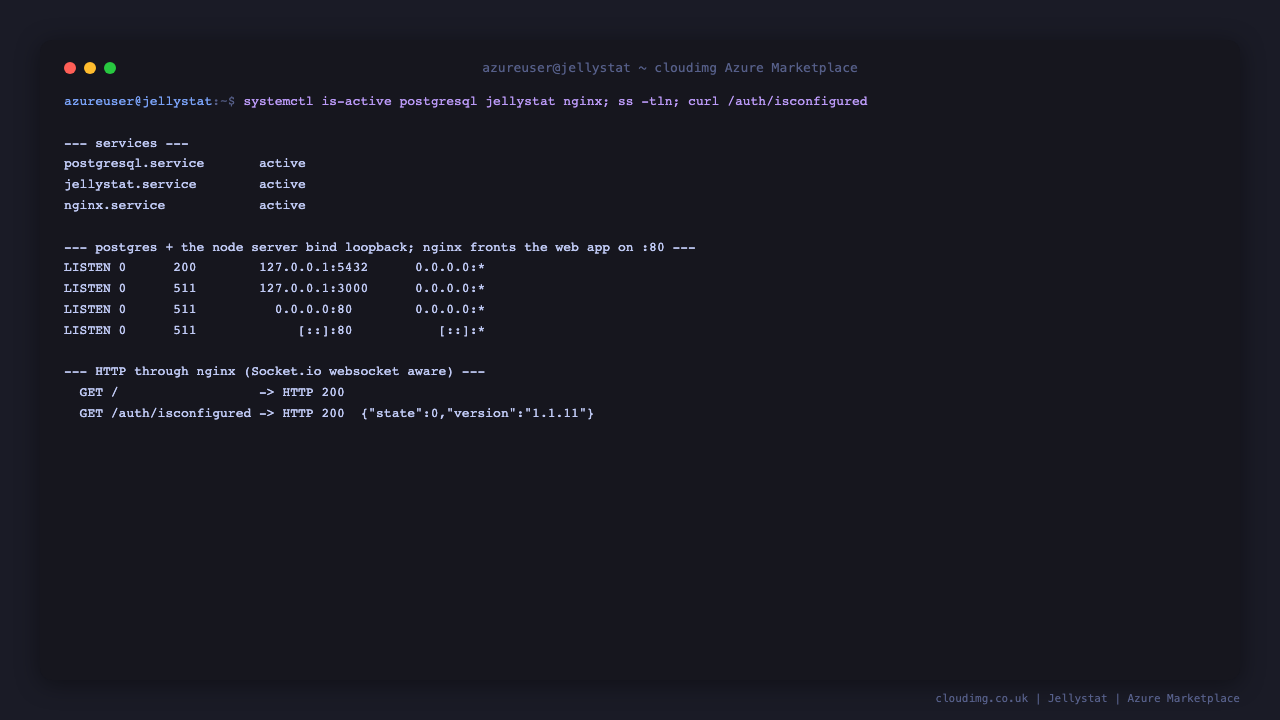Image resolution: width=1280 pixels, height=720 pixels.
Task: Click the '127.0.0.1:5432' listen address
Action: (x=313, y=267)
